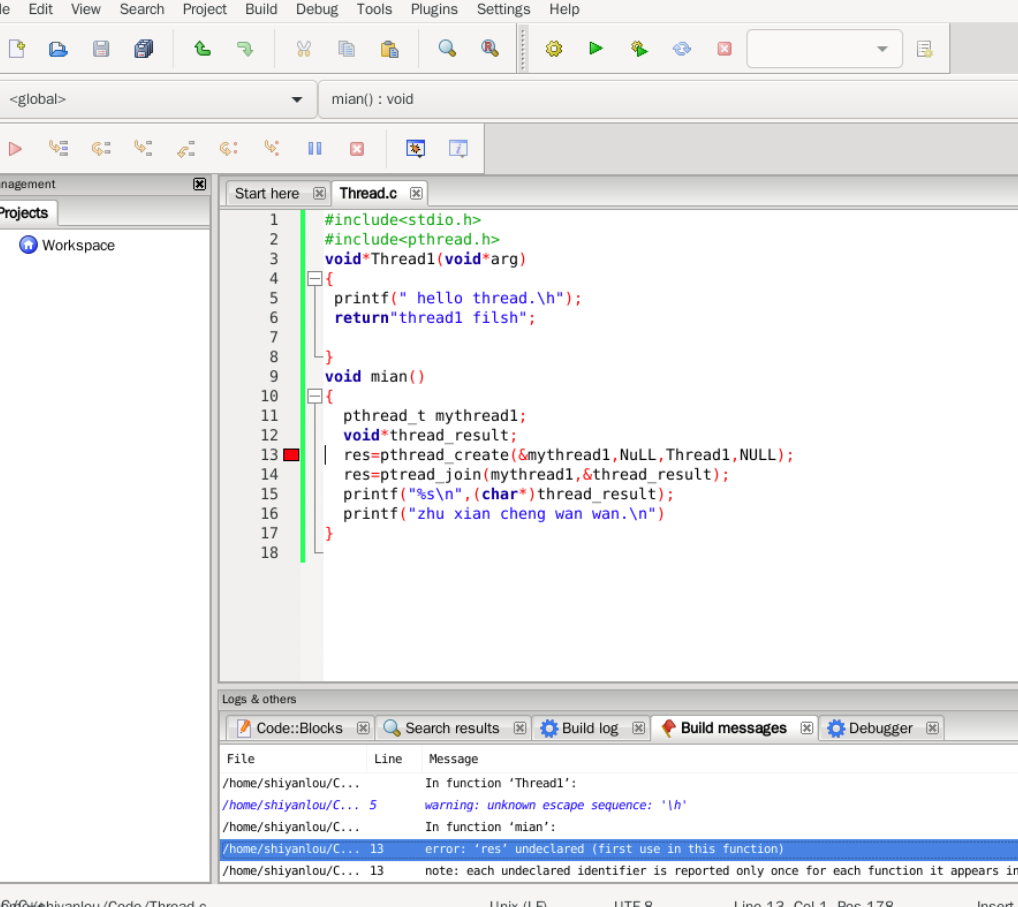Click the Find magnifier icon
The height and width of the screenshot is (907, 1018).
pyautogui.click(x=447, y=48)
